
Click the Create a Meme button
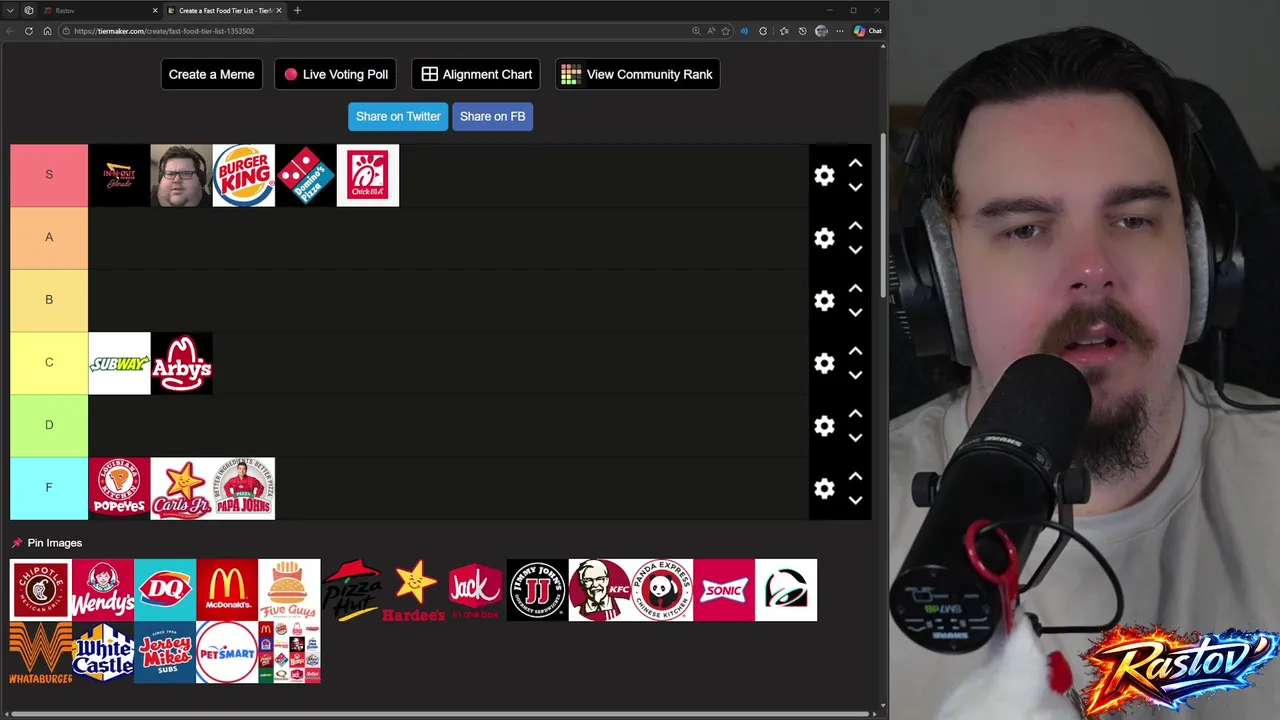(x=211, y=74)
